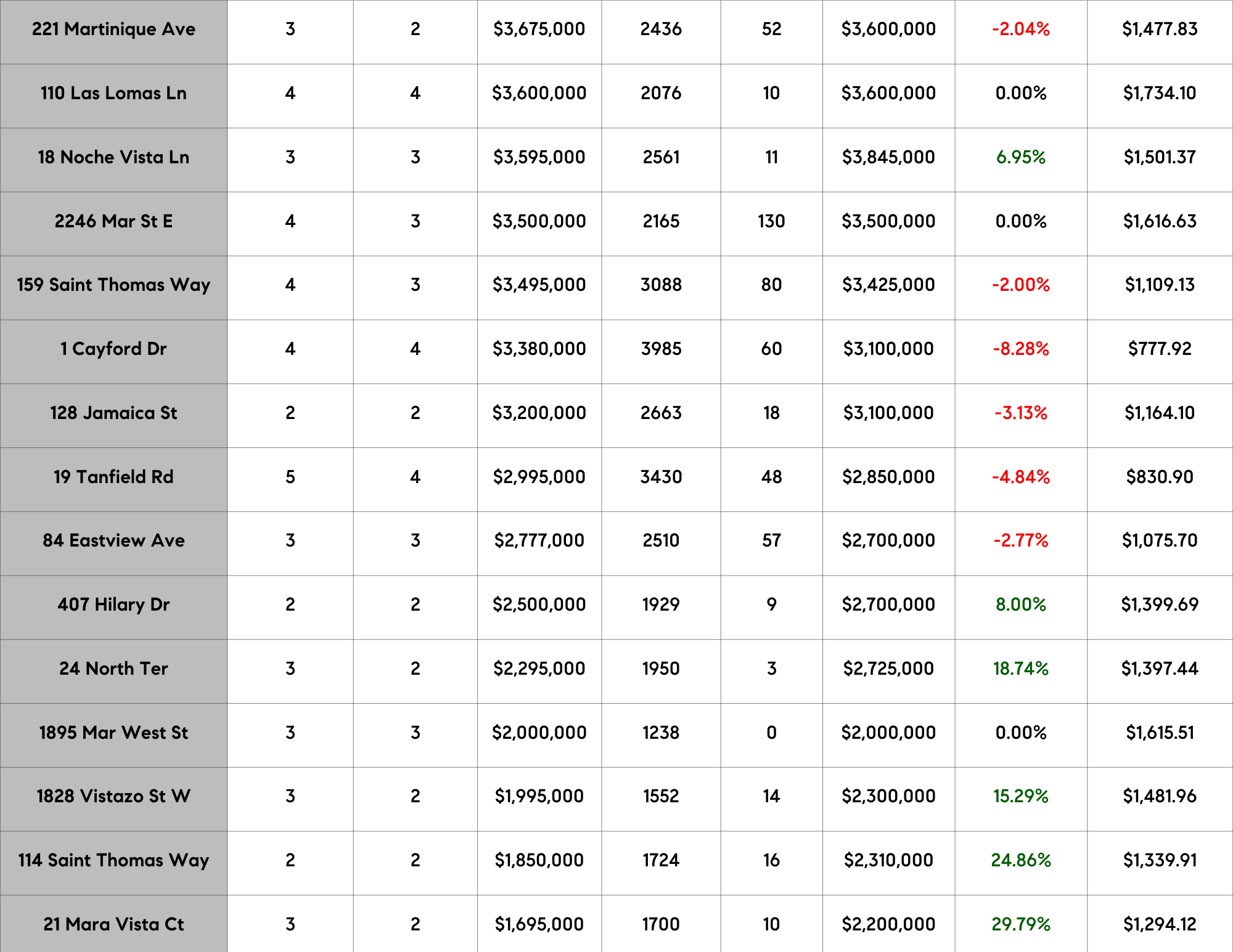Click the 24 North Ter address cell

[x=113, y=669]
